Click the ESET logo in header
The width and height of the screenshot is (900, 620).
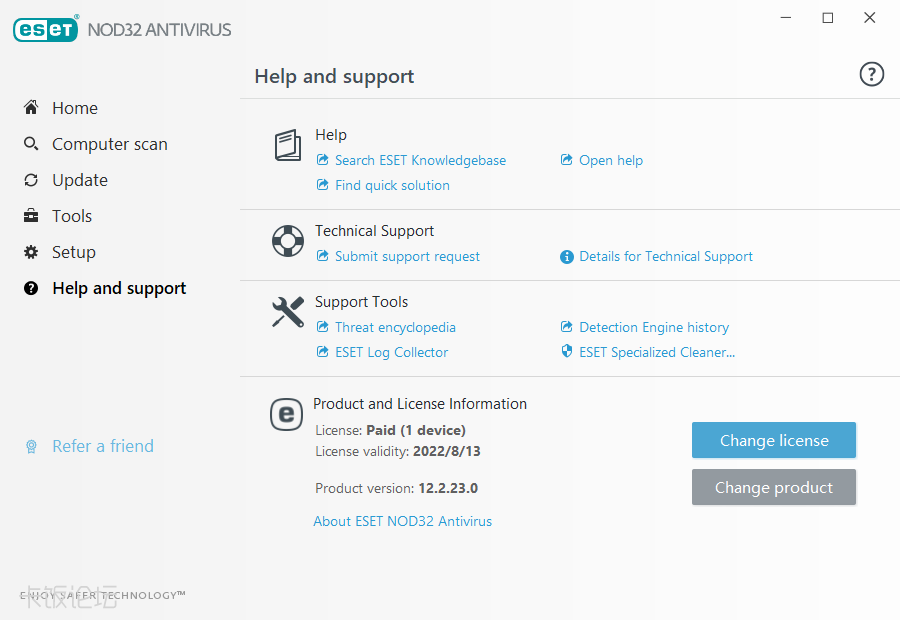(x=45, y=29)
